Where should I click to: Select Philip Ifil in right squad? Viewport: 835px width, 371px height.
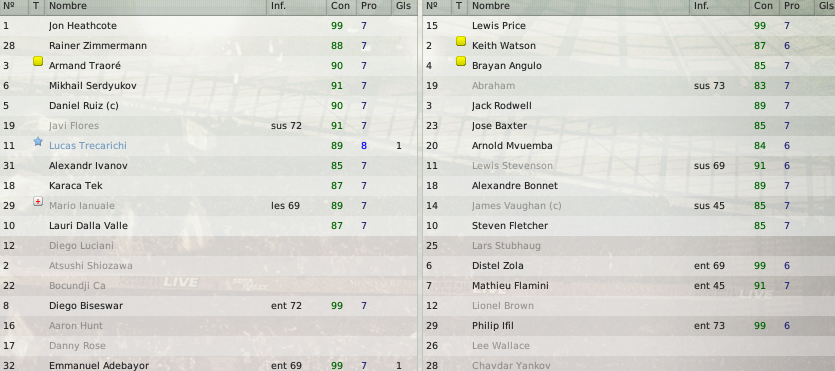pos(629,326)
